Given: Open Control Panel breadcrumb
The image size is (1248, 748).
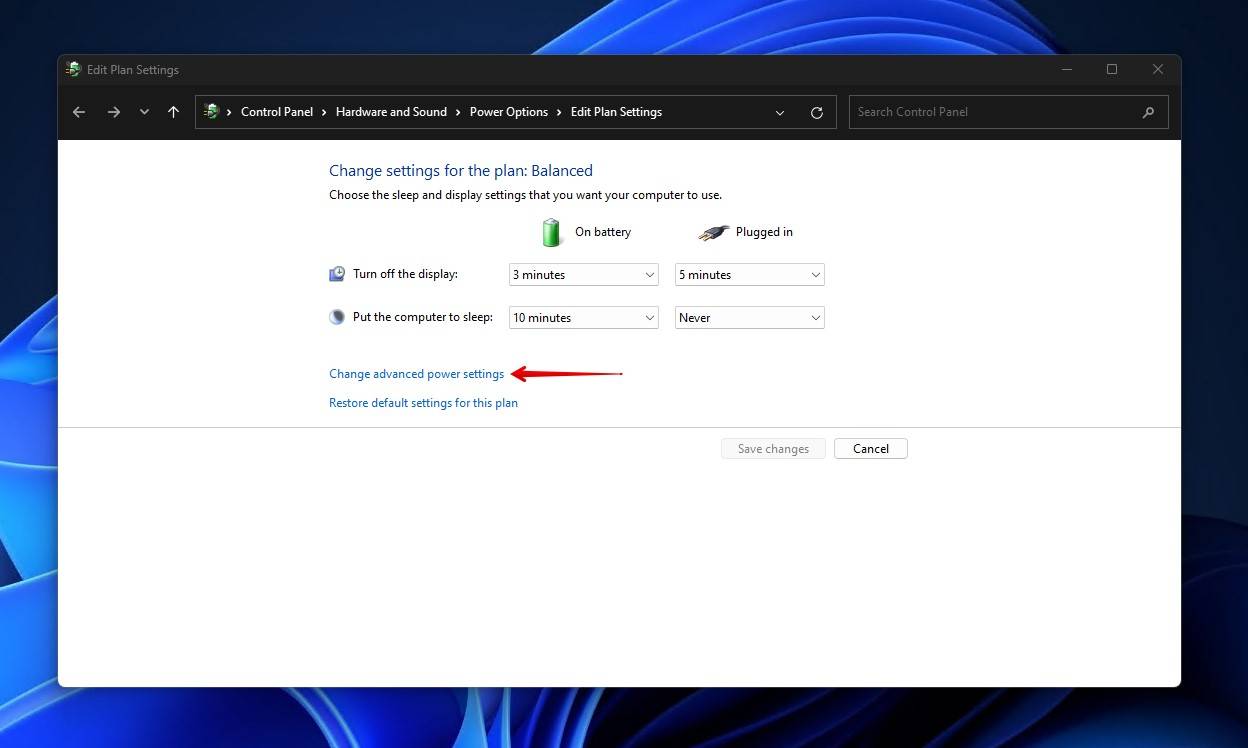Looking at the screenshot, I should pos(277,112).
